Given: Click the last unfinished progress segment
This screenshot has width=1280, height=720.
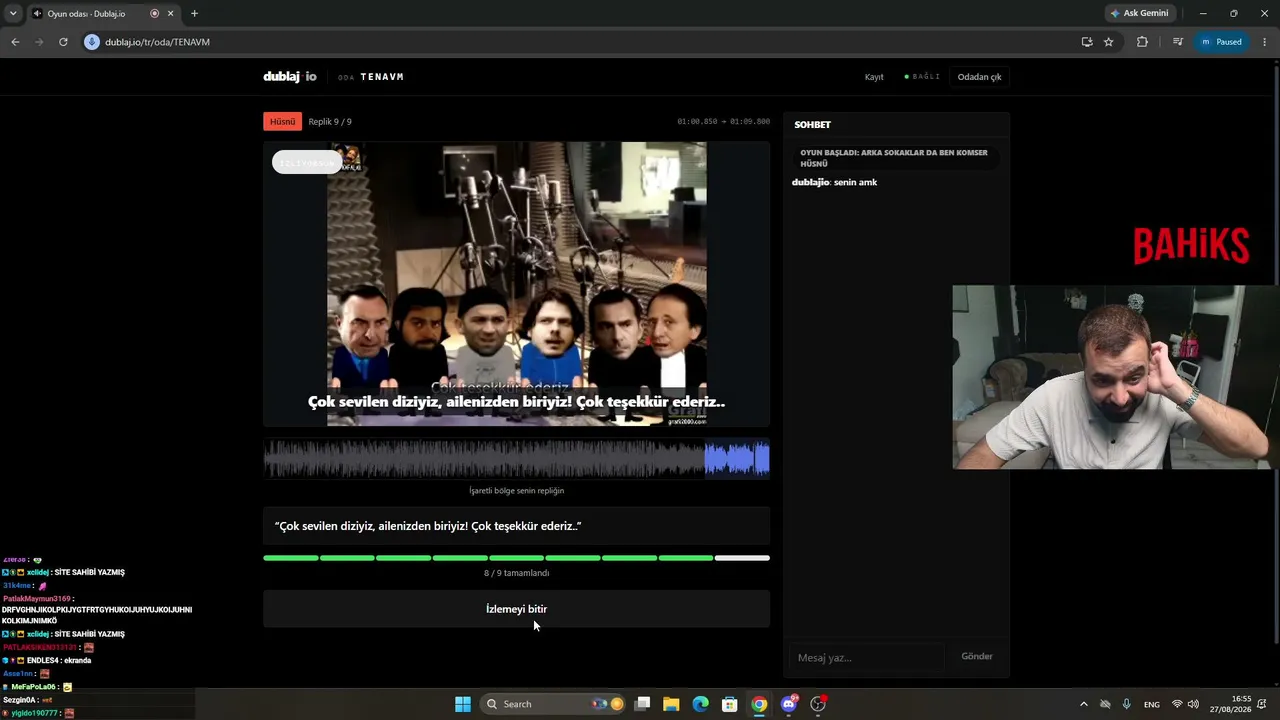Looking at the screenshot, I should (742, 558).
